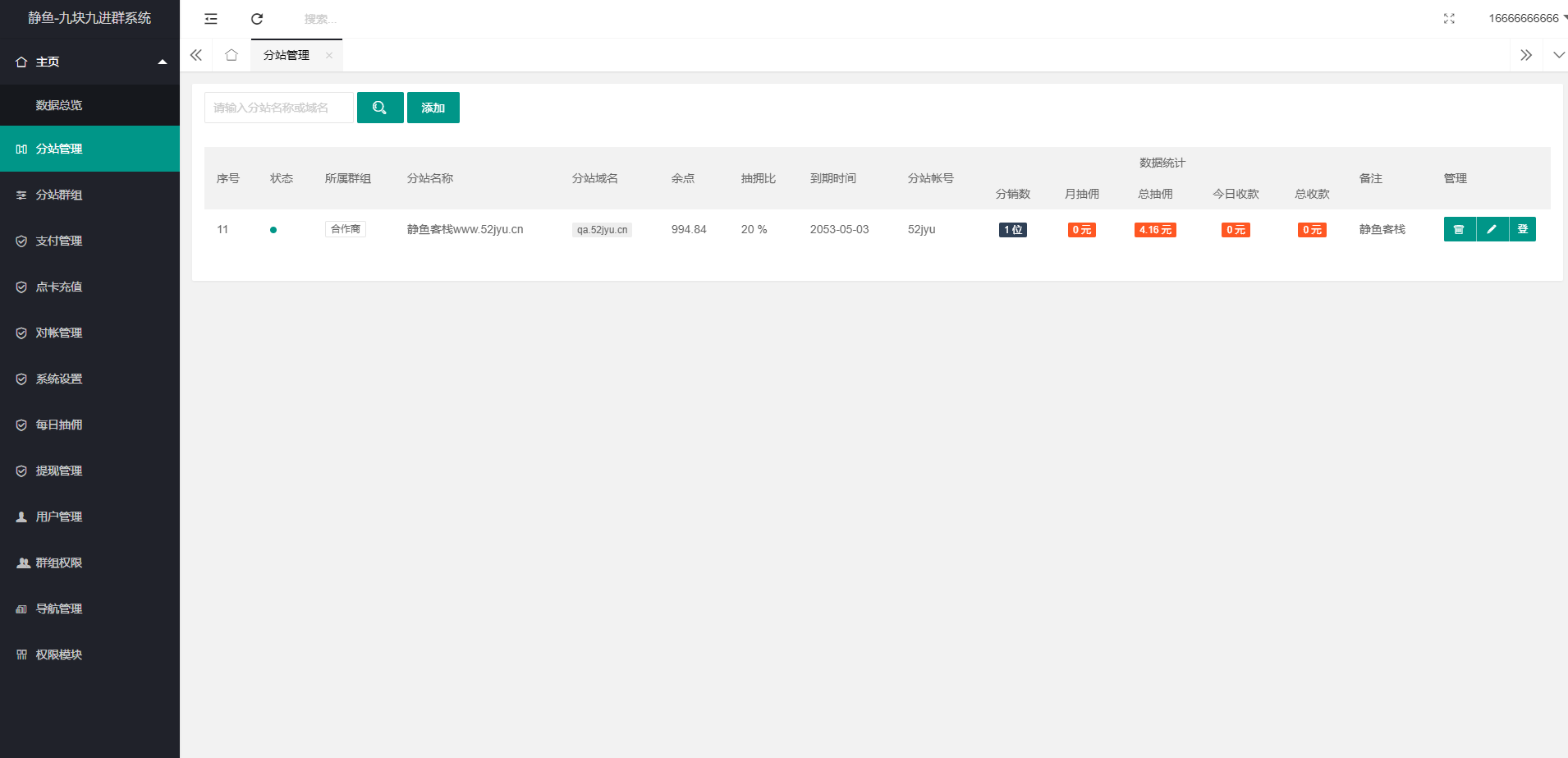The height and width of the screenshot is (758, 1568).
Task: Click the 4.16 元 total commission badge
Action: [1155, 230]
